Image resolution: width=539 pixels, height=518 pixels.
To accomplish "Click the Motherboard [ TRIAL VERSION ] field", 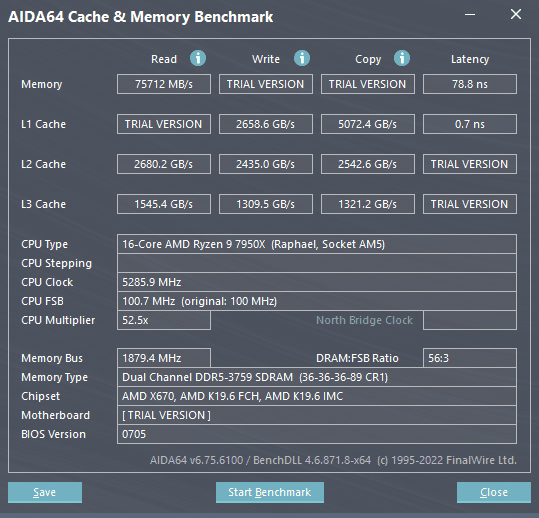I will pos(317,415).
